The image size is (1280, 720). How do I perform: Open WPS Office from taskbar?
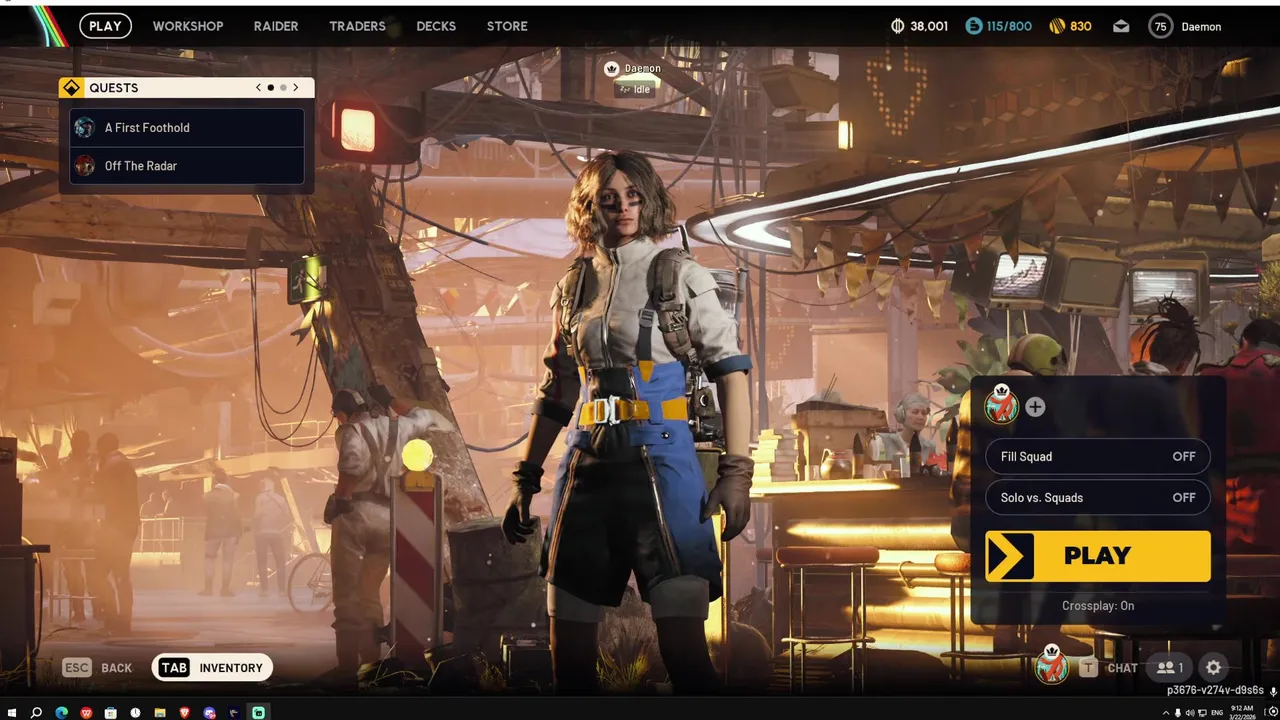point(86,713)
